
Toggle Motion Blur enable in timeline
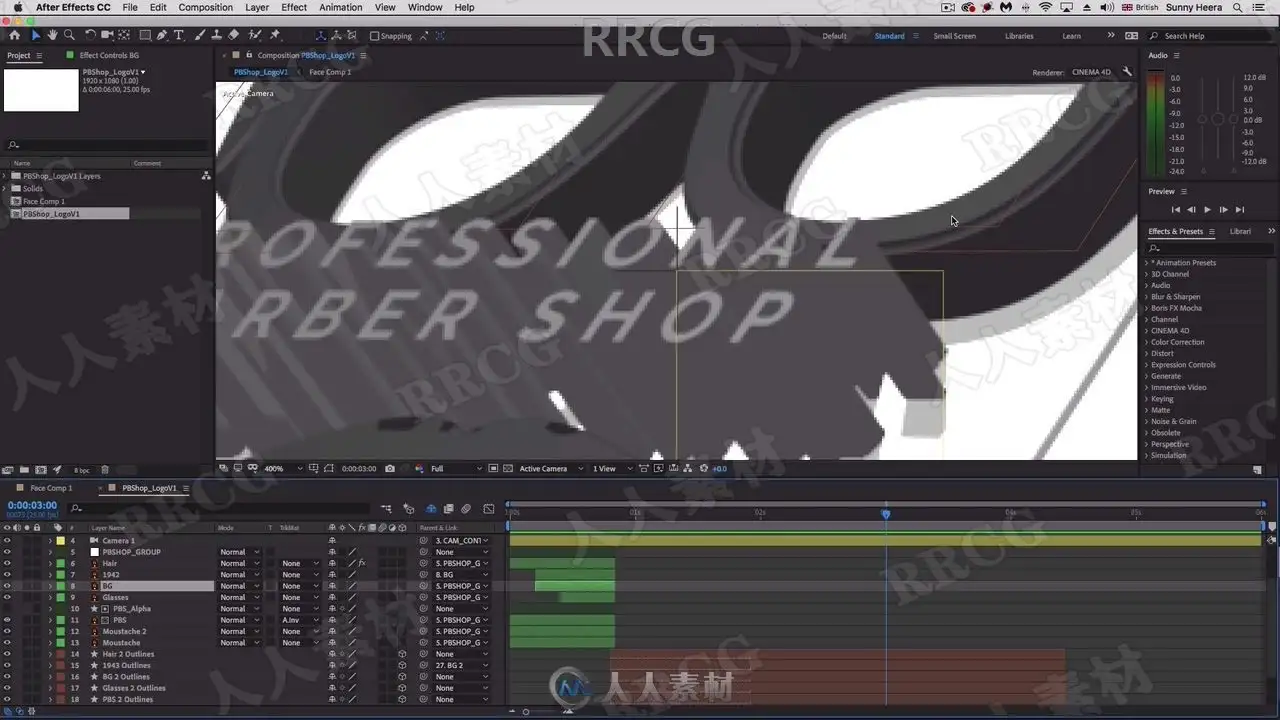(466, 509)
